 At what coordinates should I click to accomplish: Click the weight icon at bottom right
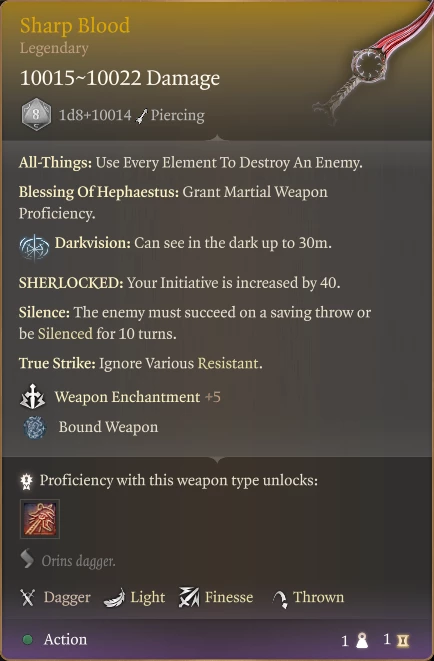coord(362,640)
